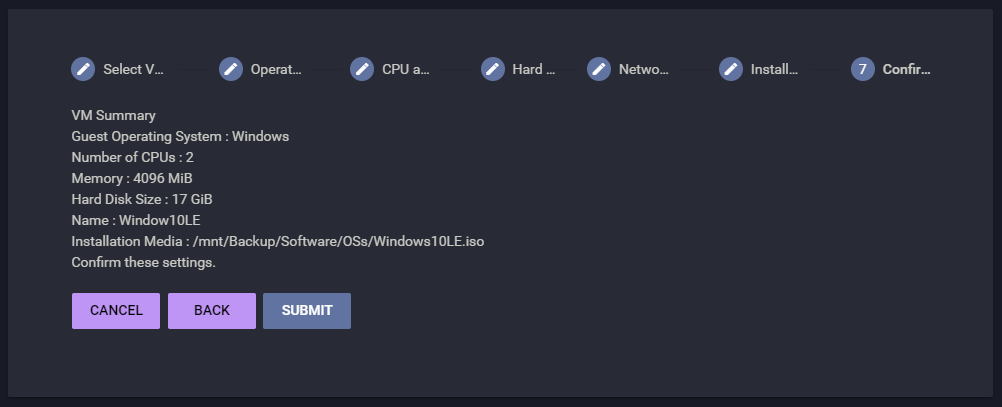The image size is (1002, 407).
Task: Select the "Confir..." step label
Action: coord(906,69)
